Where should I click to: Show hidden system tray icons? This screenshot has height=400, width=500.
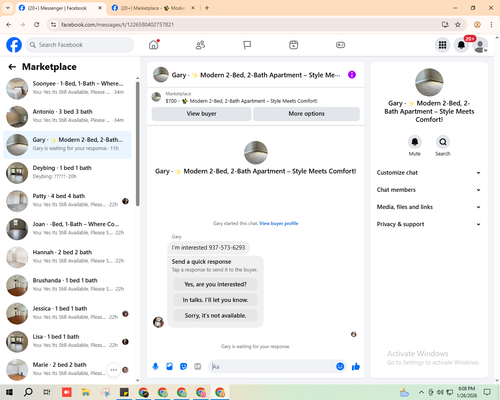click(421, 392)
